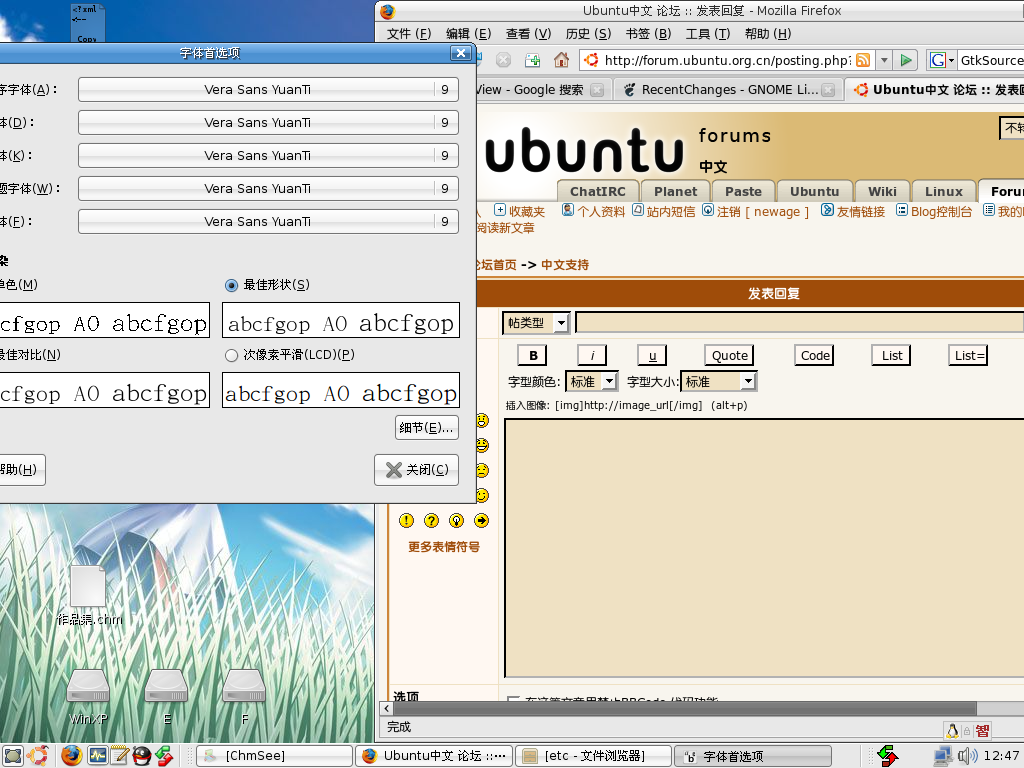The height and width of the screenshot is (768, 1024).
Task: Click the green Go arrow button
Action: point(906,60)
